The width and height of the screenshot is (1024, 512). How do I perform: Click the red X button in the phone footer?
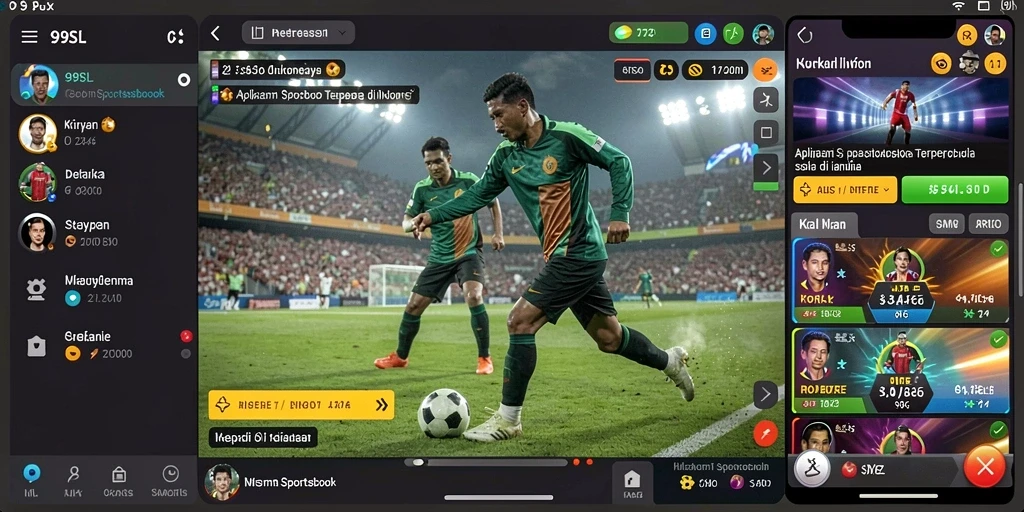pos(985,466)
